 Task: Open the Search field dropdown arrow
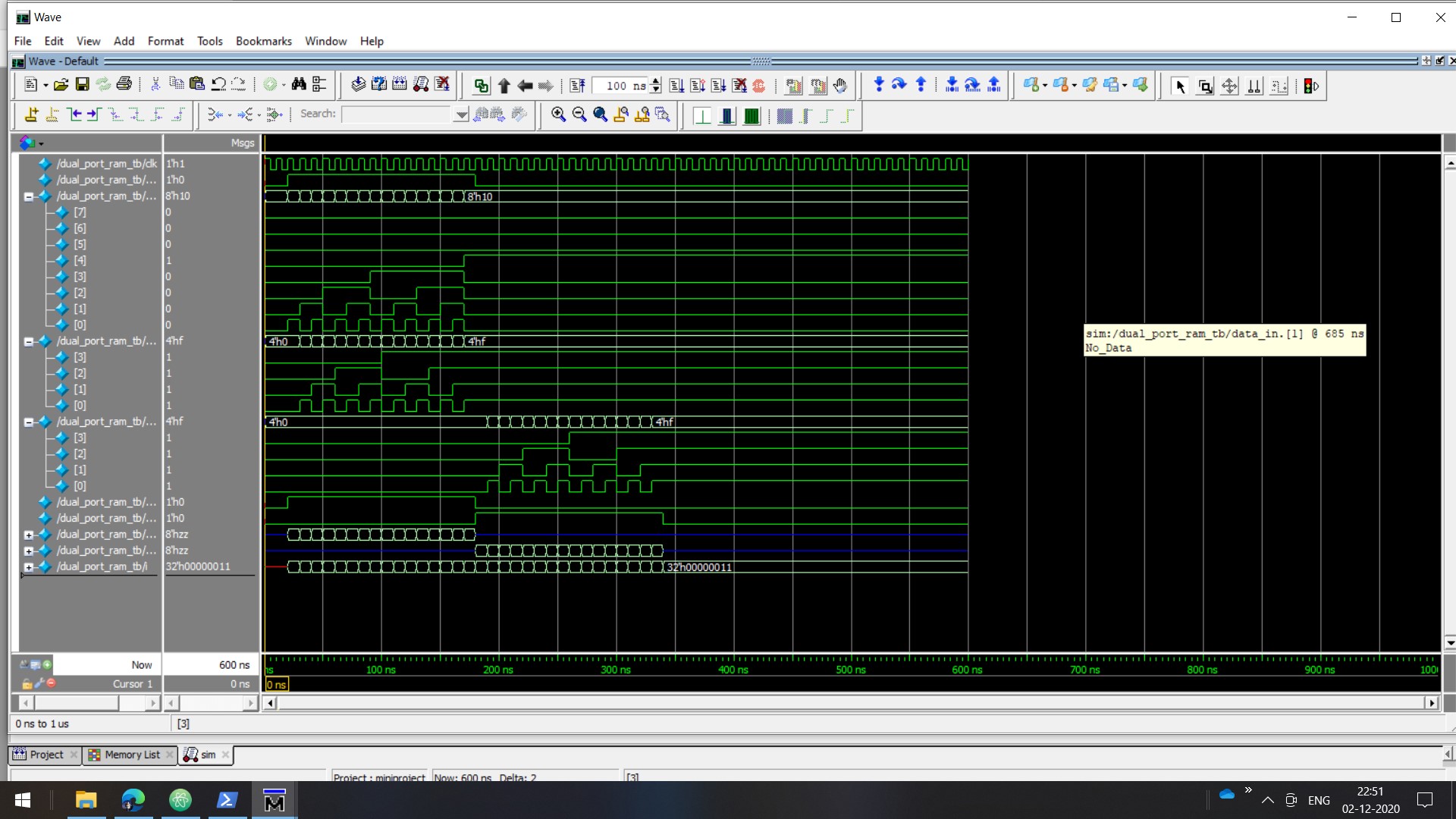point(460,115)
